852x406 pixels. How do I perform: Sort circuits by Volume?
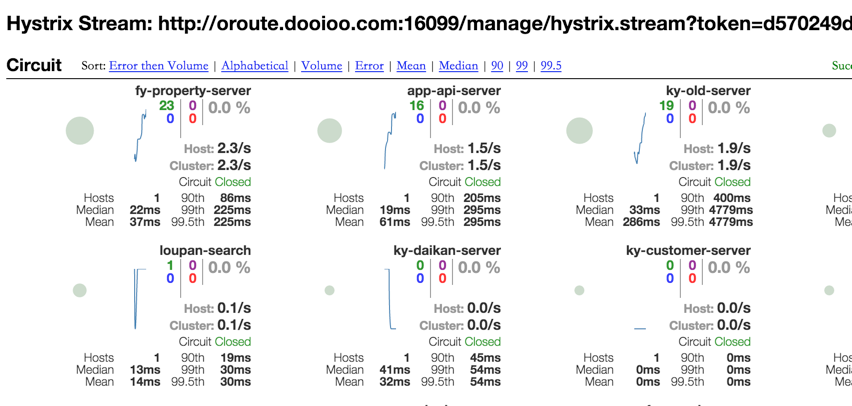pyautogui.click(x=322, y=66)
